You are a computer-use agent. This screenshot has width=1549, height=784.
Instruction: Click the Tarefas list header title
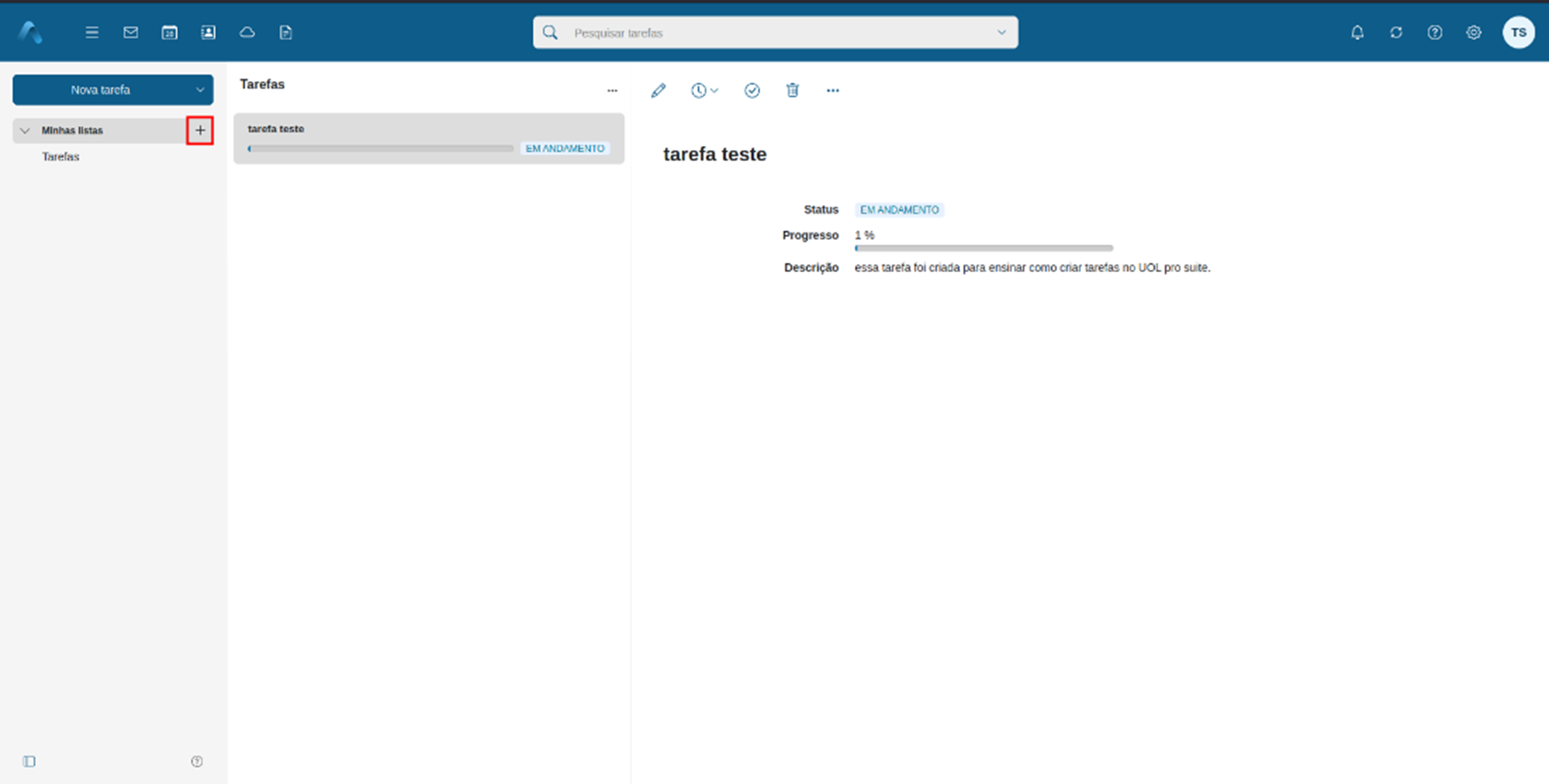262,84
